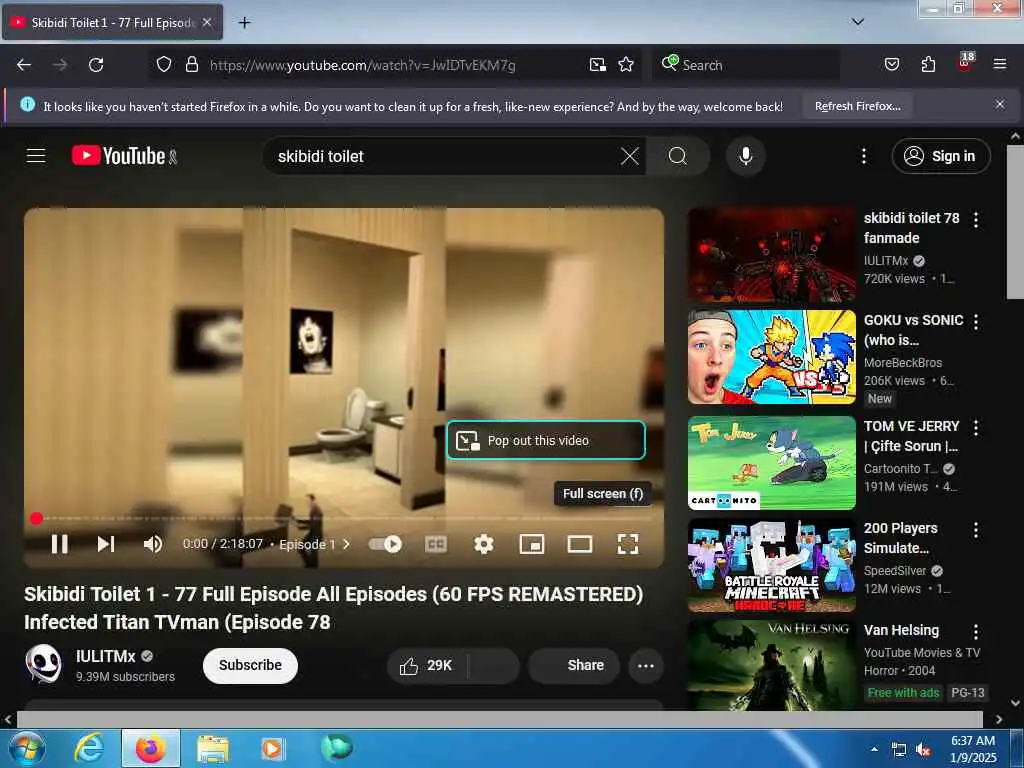Image resolution: width=1024 pixels, height=768 pixels.
Task: Clear the skibidi toilet search text
Action: coord(630,156)
